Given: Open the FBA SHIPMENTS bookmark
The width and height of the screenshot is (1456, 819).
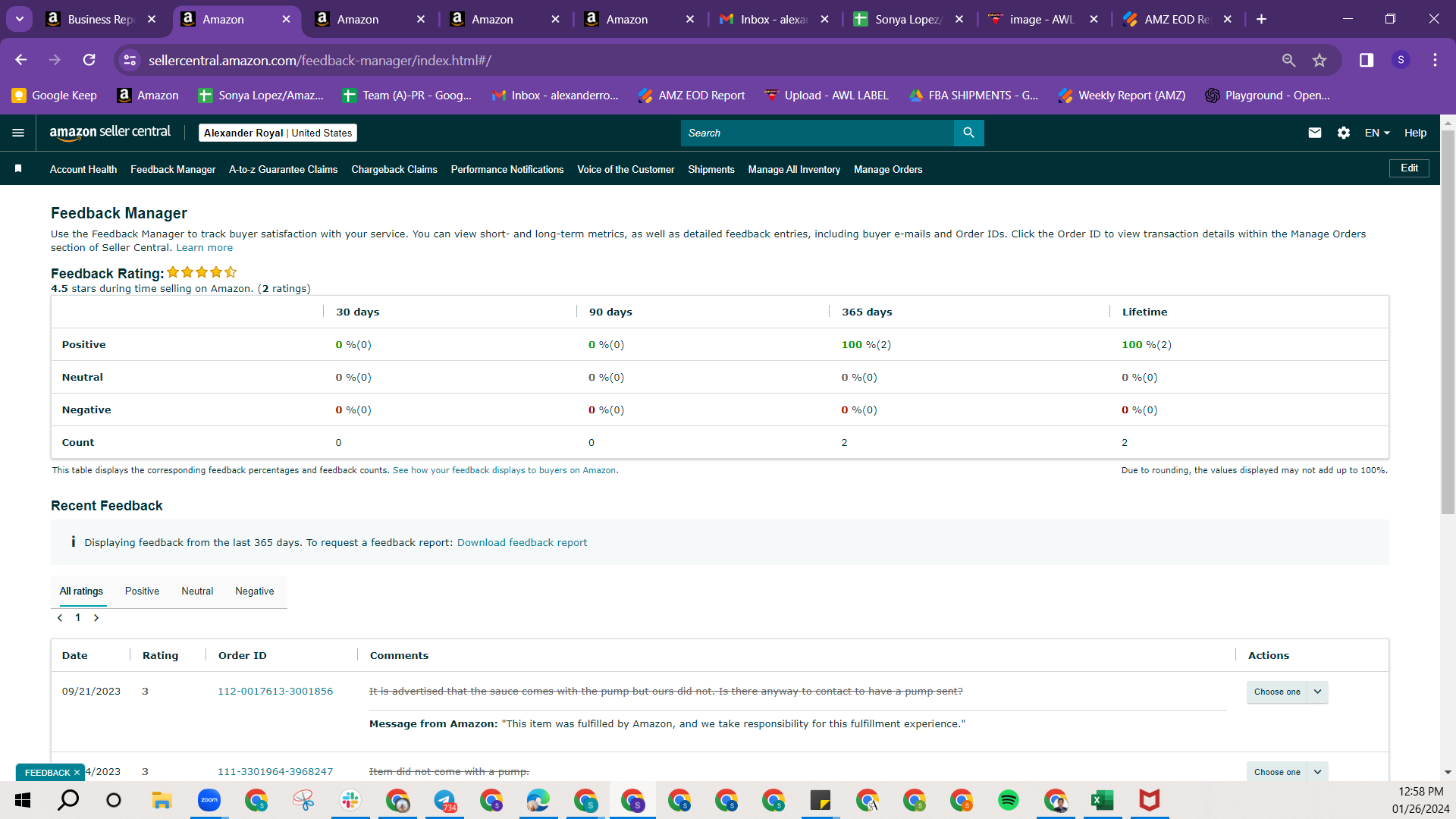Looking at the screenshot, I should pos(973,96).
